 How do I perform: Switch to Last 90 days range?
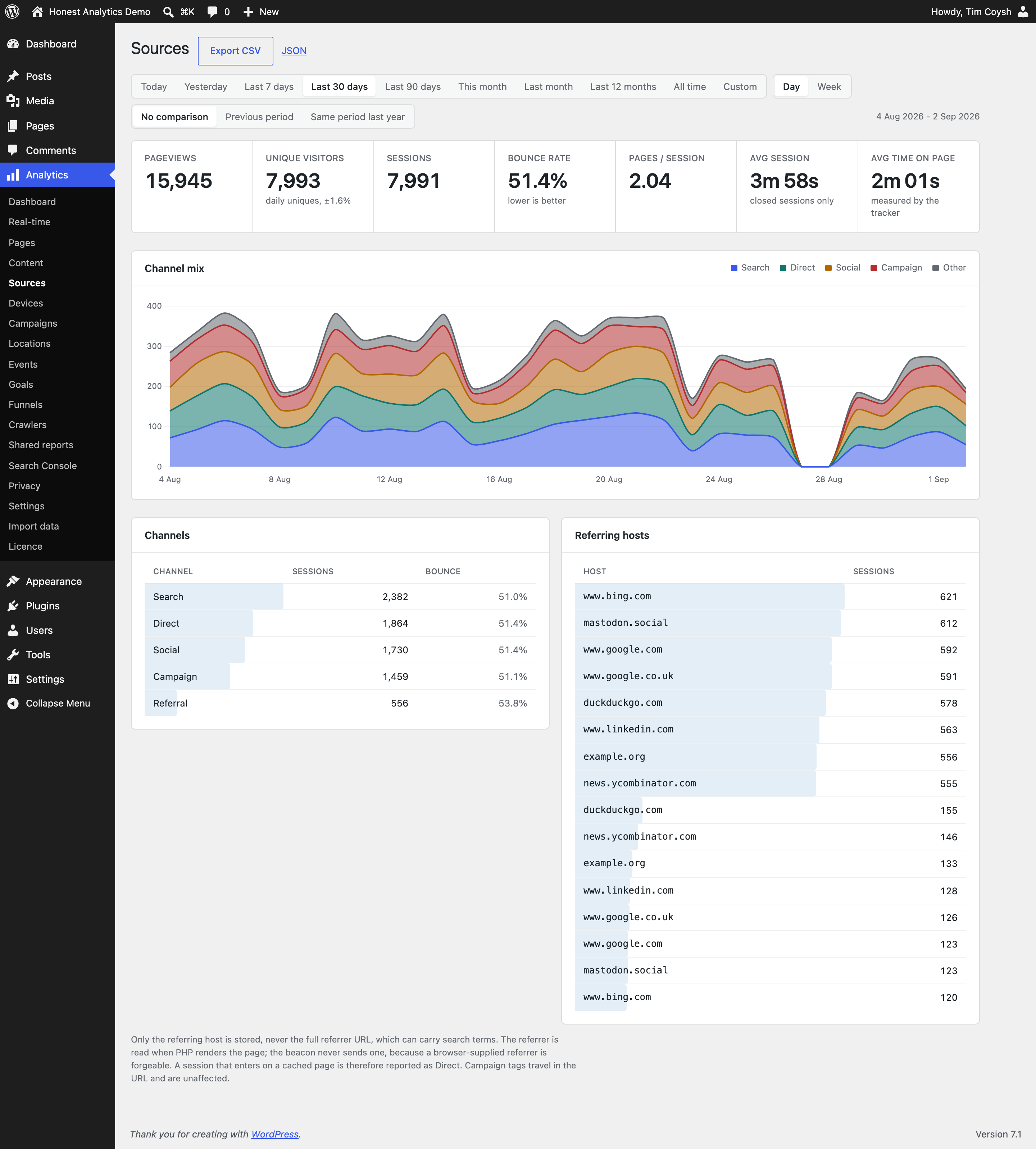coord(413,87)
